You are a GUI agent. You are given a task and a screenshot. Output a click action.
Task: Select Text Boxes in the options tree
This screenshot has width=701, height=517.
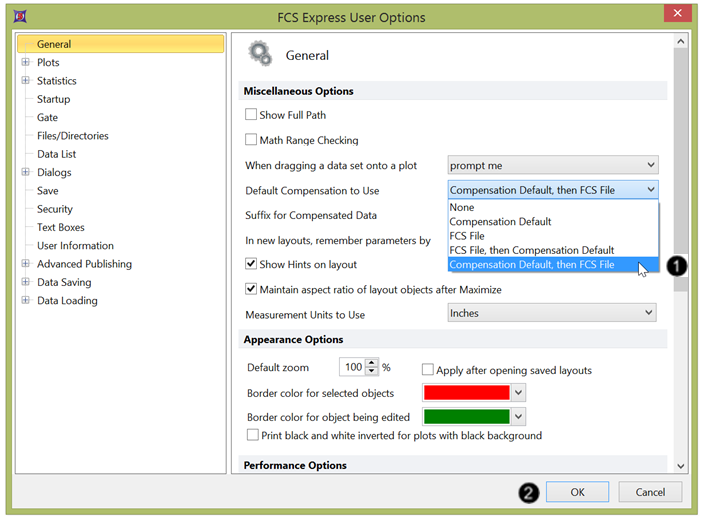pos(61,227)
